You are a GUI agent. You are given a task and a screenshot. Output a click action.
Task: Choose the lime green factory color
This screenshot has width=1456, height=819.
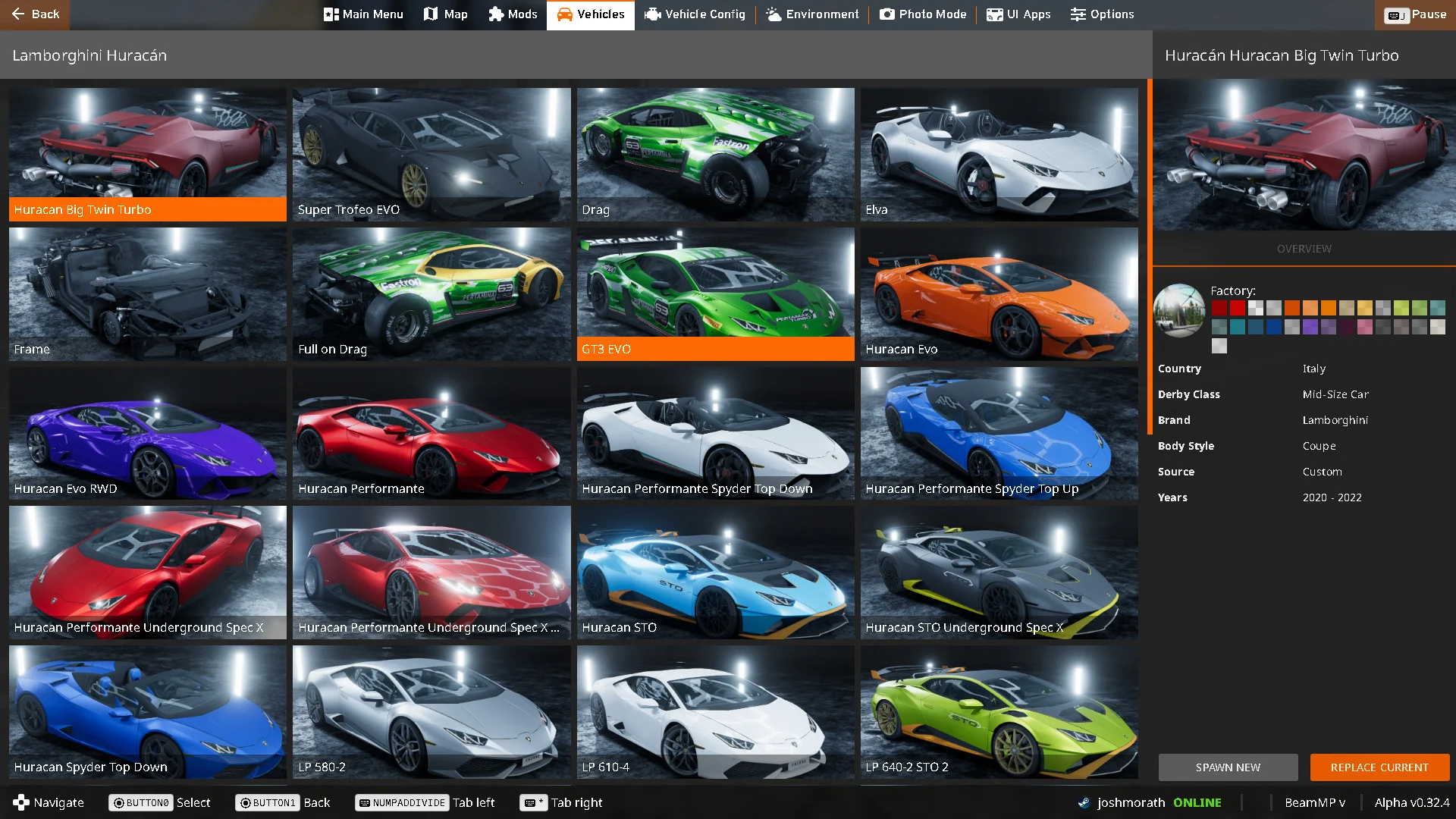tap(1401, 308)
